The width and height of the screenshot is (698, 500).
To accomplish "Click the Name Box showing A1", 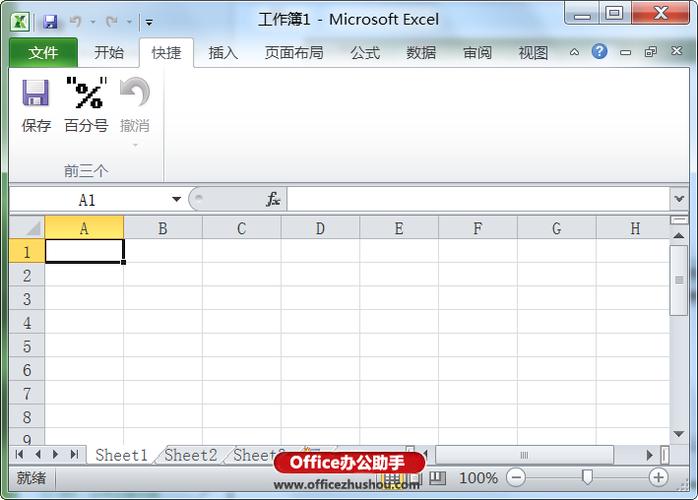I will click(87, 200).
